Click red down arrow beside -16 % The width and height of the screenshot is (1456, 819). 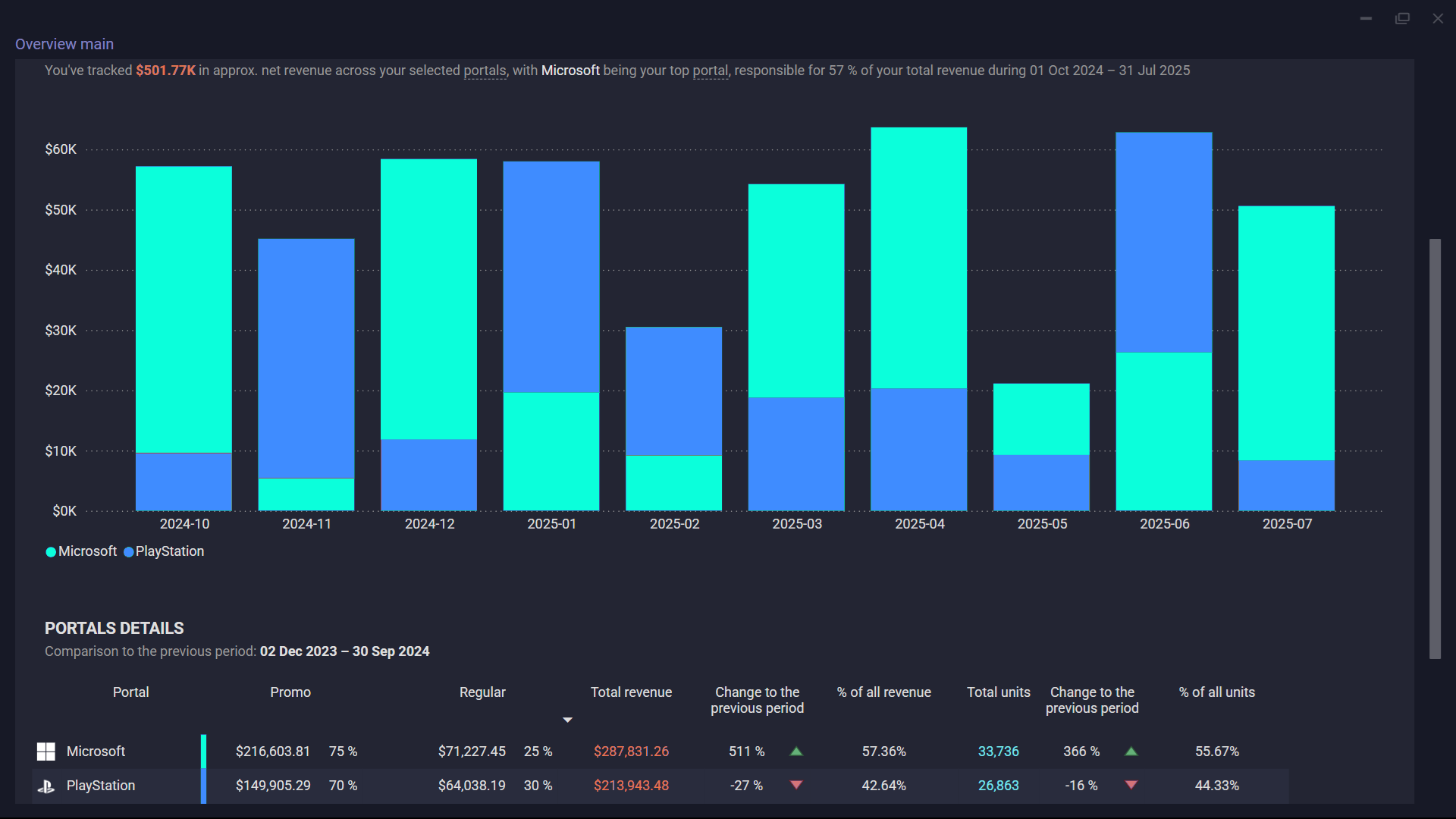pyautogui.click(x=1131, y=785)
